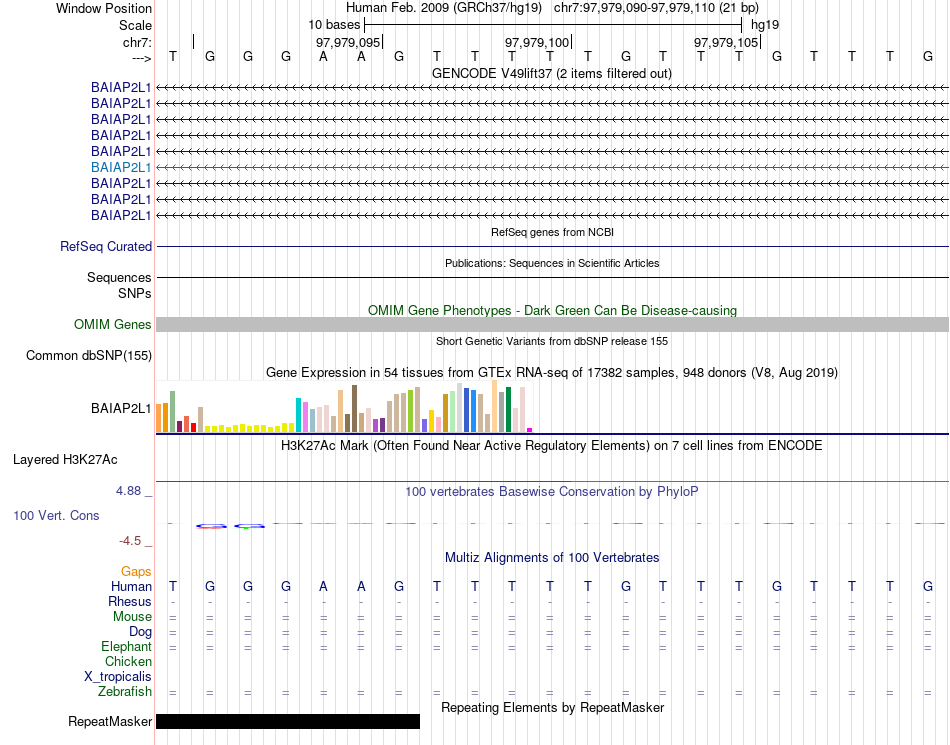Viewport: 950px width, 745px height.
Task: Click the black RepeatMasker repeat element bar
Action: 288,721
